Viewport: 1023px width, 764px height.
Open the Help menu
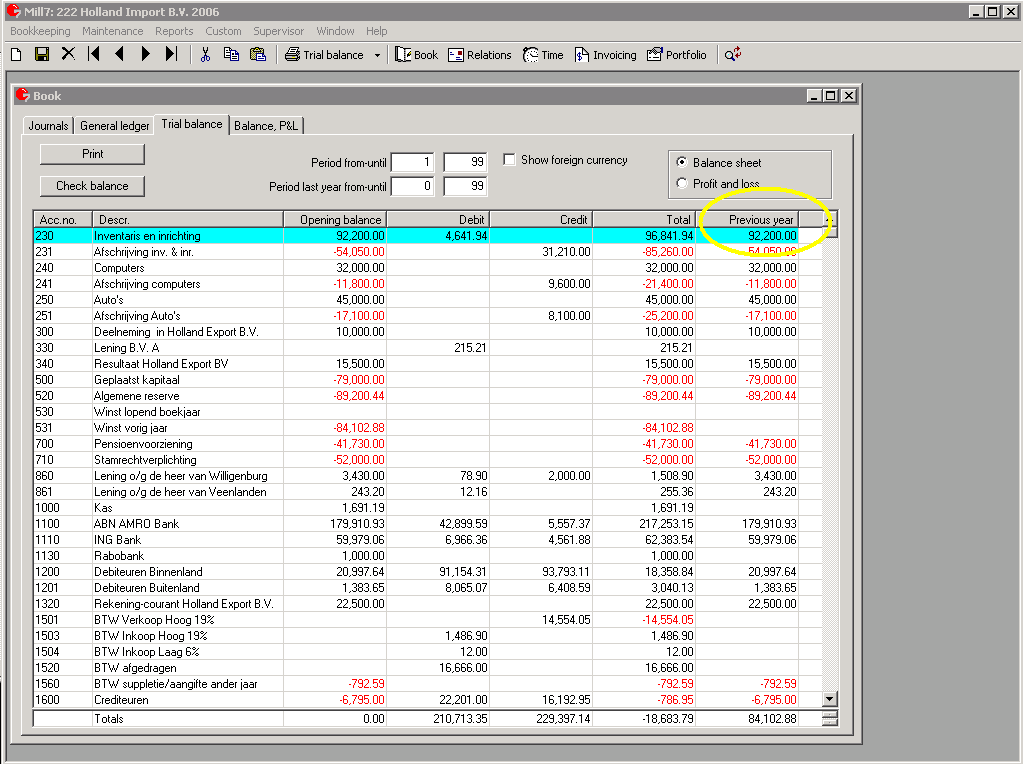point(376,31)
